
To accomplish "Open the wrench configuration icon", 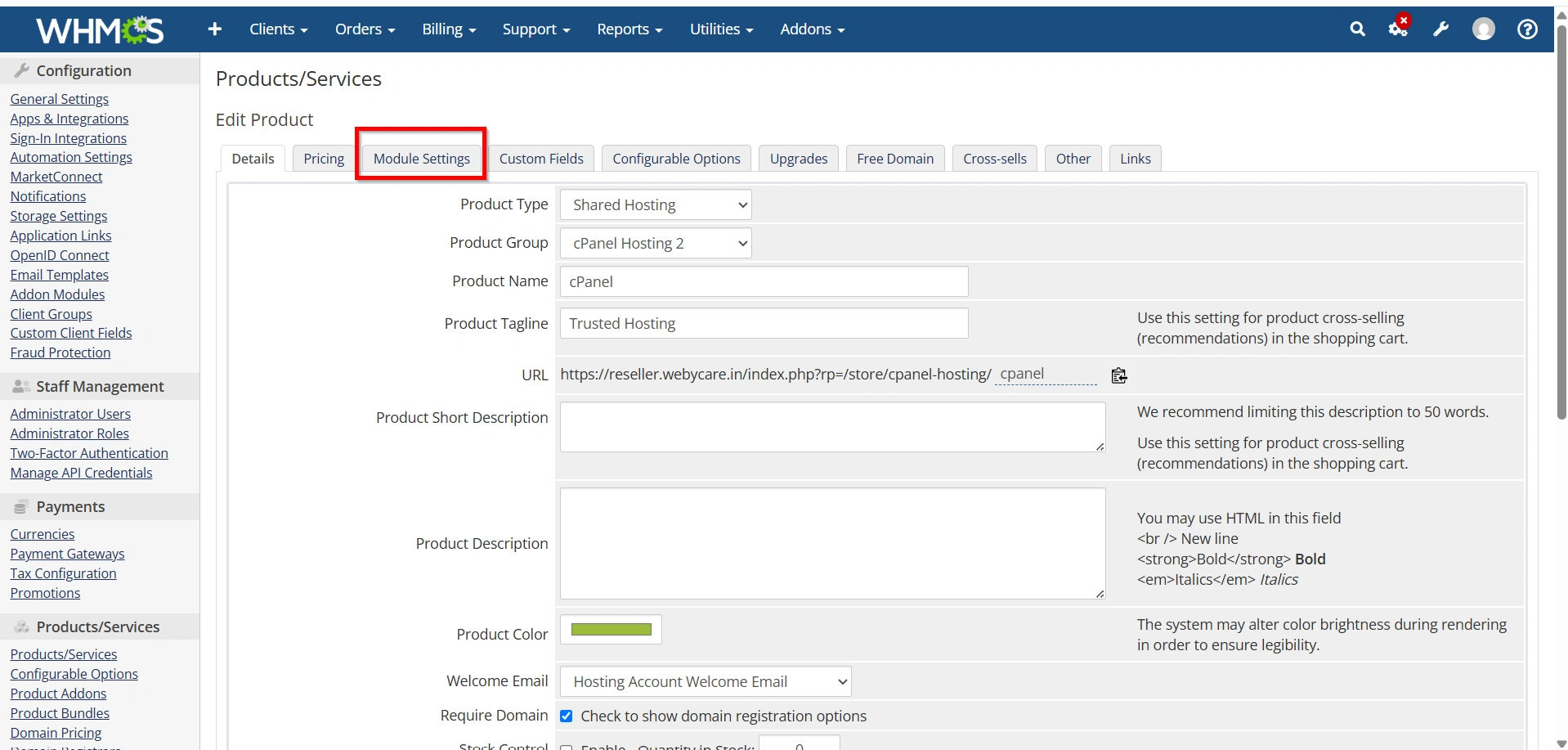I will (1440, 29).
